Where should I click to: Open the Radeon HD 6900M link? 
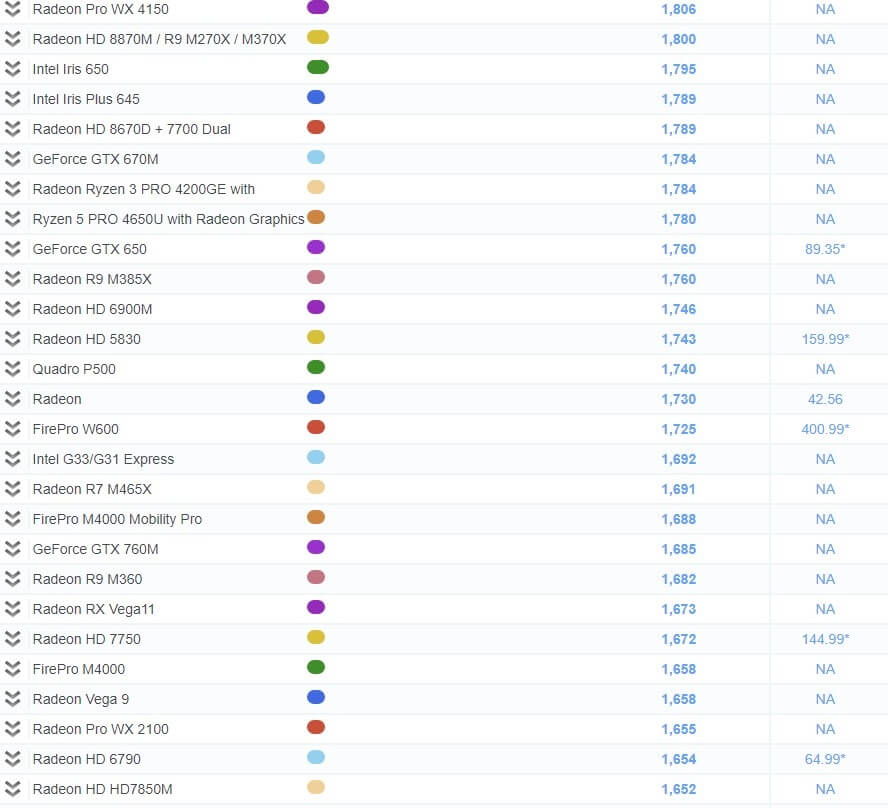pos(92,309)
